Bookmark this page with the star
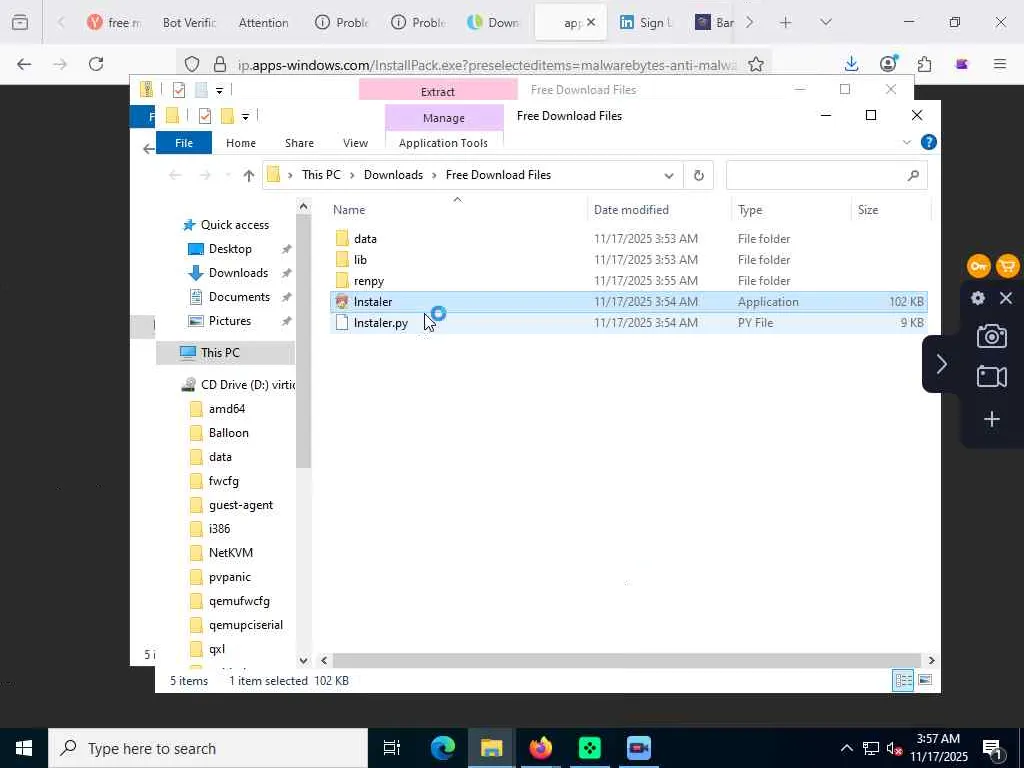The height and width of the screenshot is (768, 1024). pyautogui.click(x=756, y=64)
